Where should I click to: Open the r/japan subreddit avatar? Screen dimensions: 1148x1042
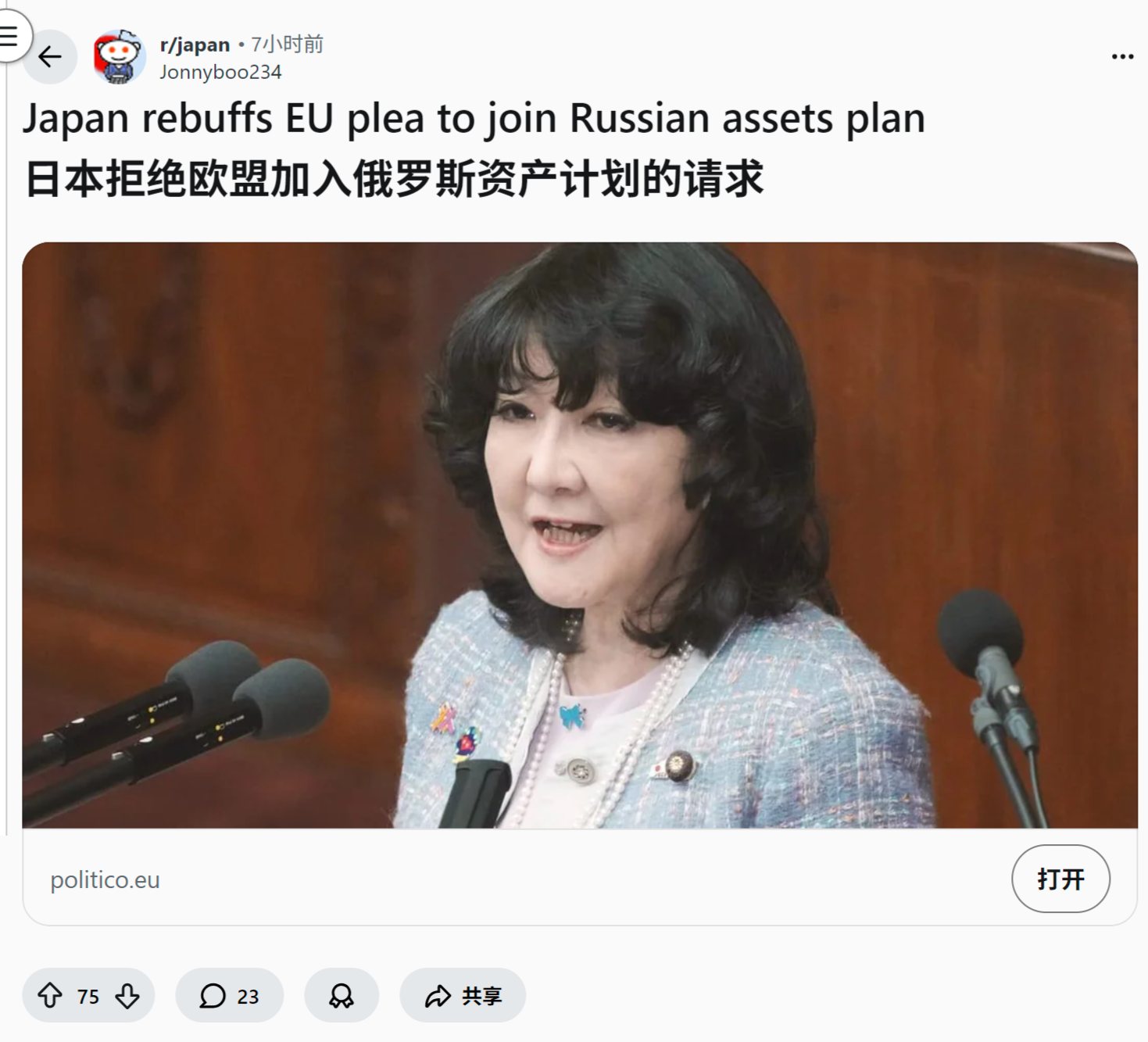[x=119, y=56]
